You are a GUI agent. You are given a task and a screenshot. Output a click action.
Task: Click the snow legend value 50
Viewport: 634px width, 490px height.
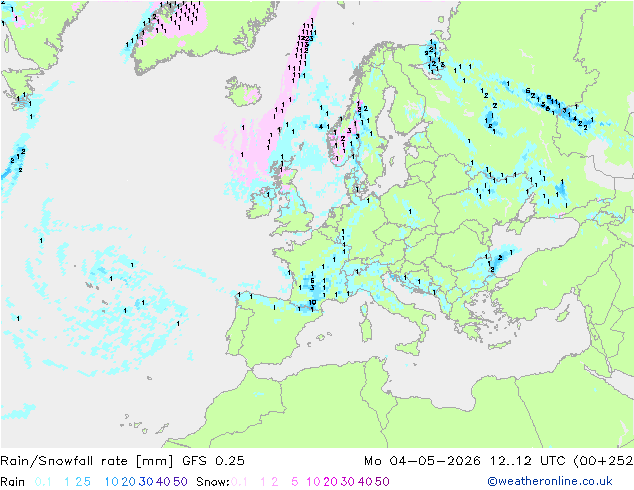click(x=382, y=482)
